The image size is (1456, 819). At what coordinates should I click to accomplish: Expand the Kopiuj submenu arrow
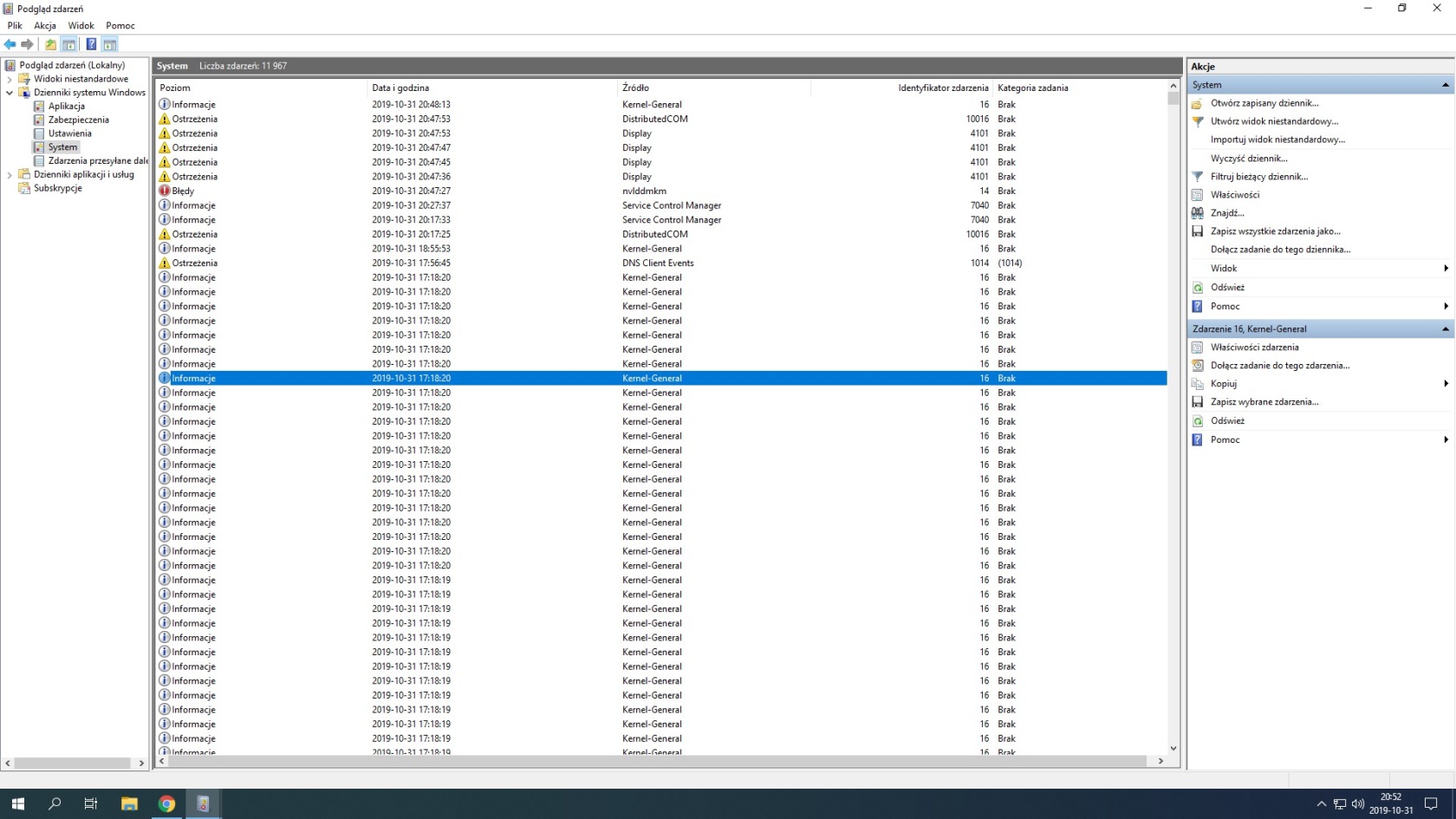[x=1446, y=384]
